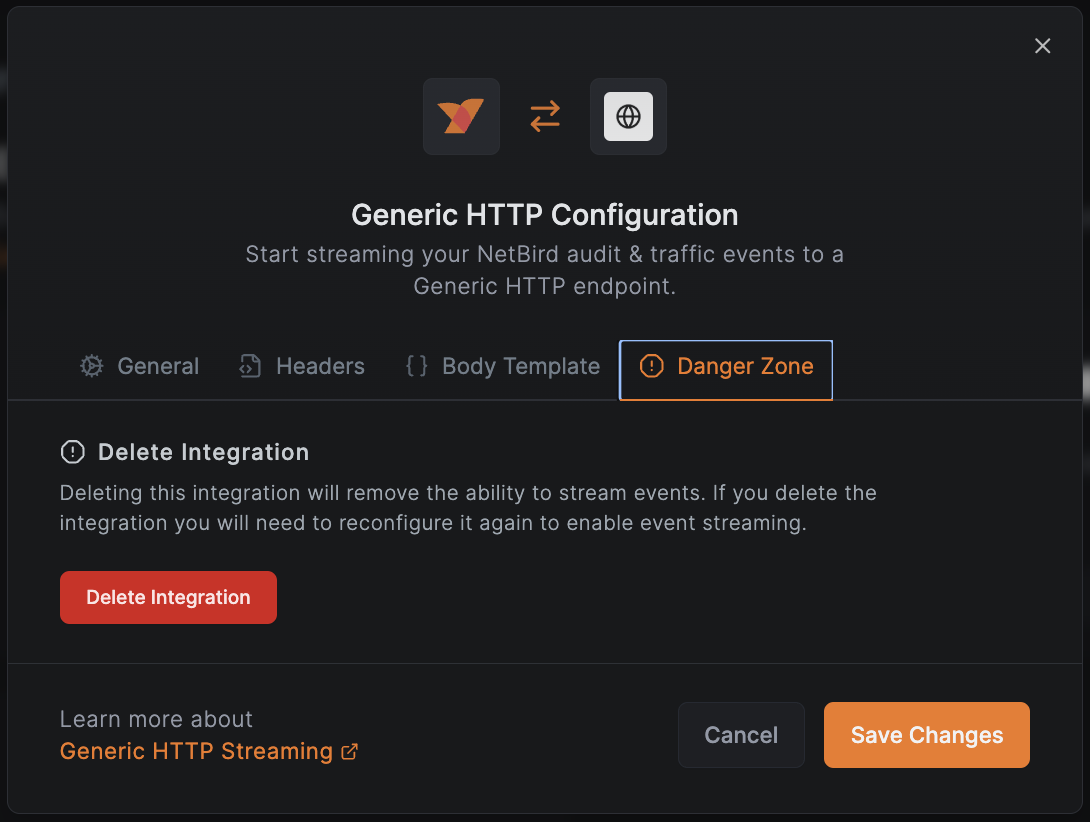
Task: Click the Delete Integration button
Action: point(168,597)
